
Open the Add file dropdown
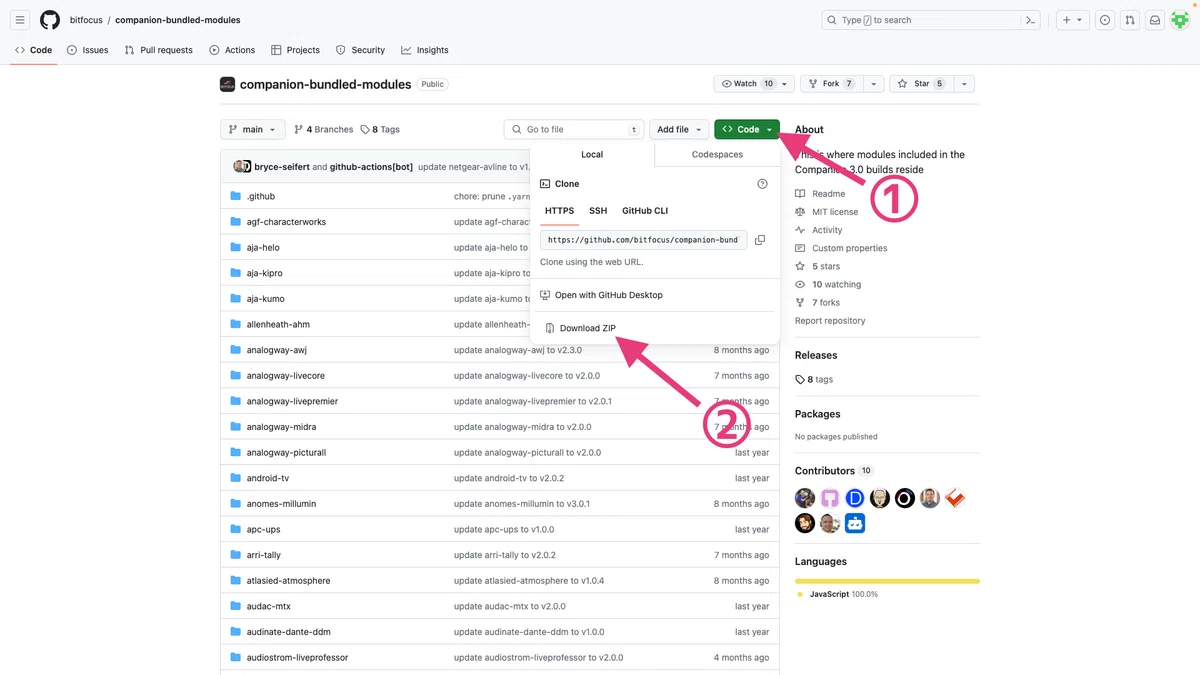(x=679, y=129)
